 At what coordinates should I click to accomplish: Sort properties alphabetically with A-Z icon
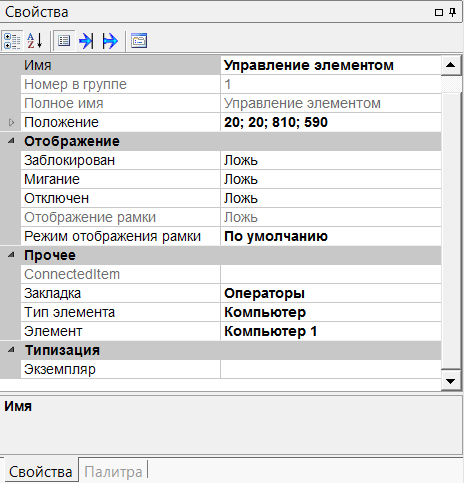[x=35, y=41]
